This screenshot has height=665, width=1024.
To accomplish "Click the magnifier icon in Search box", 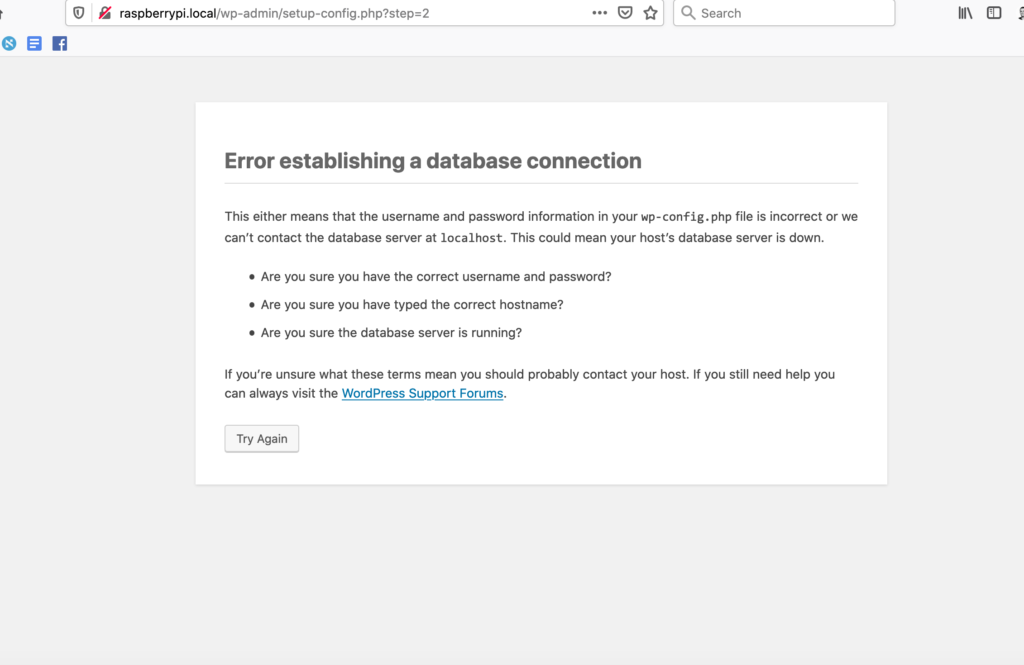I will click(x=688, y=13).
